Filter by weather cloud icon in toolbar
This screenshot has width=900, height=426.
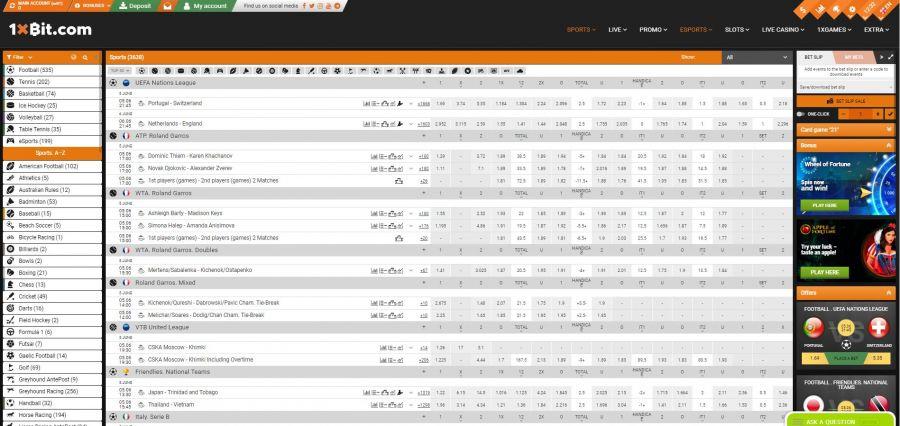[x=520, y=71]
